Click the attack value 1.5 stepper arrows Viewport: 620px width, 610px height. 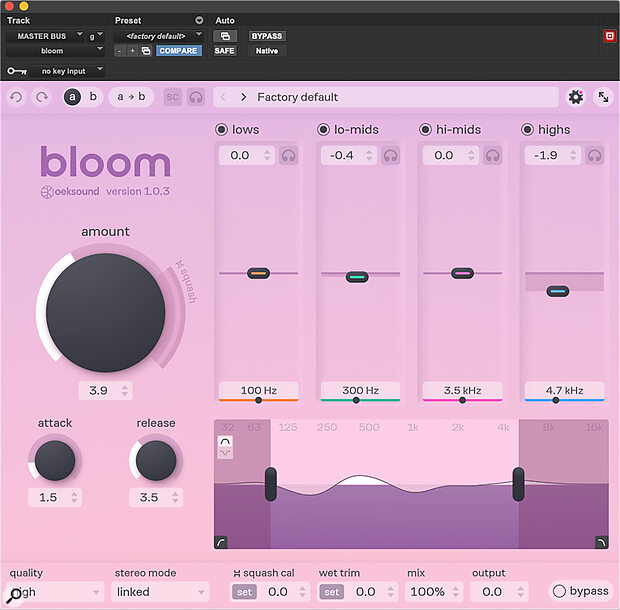[74, 497]
